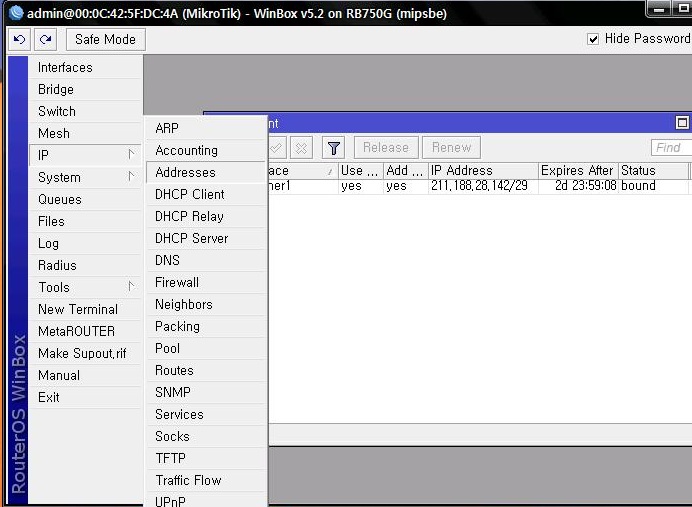
Task: Maximize the DHCP Client inner window
Action: pyautogui.click(x=682, y=123)
